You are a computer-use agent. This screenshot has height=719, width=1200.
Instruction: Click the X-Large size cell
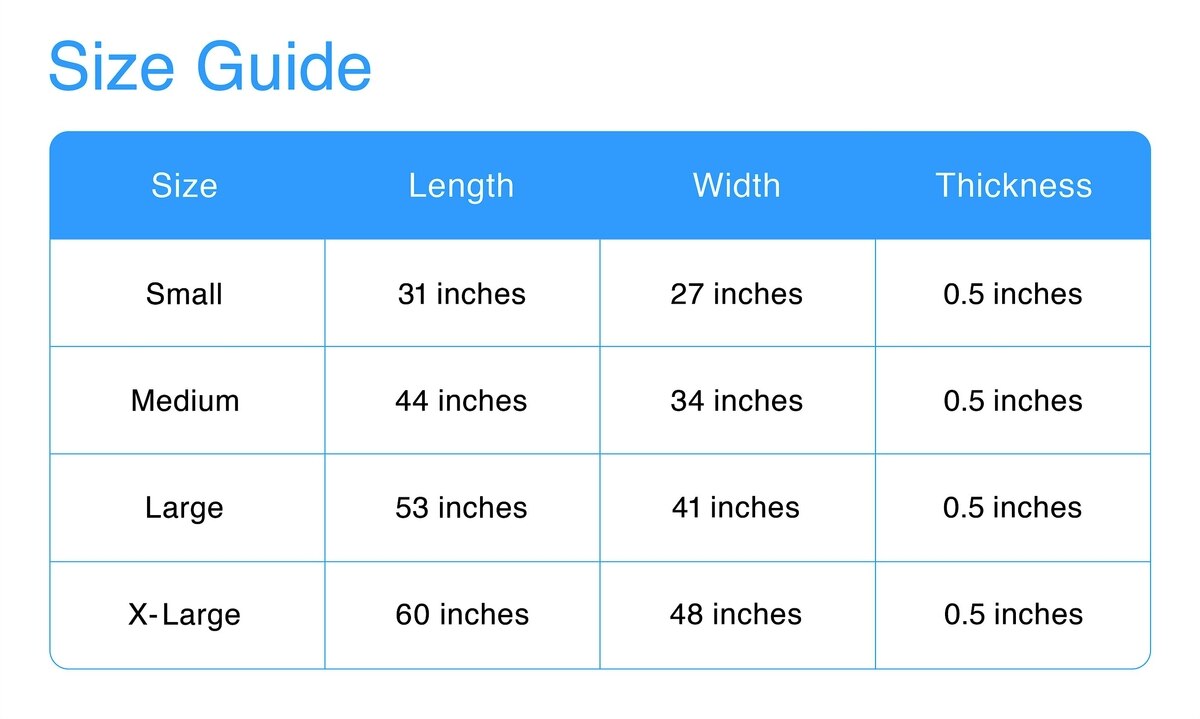pos(185,614)
